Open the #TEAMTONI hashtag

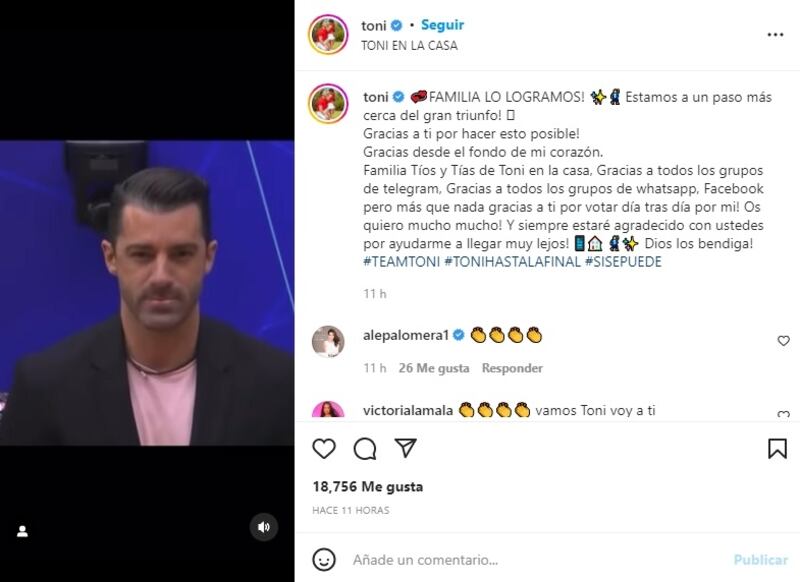[x=402, y=262]
